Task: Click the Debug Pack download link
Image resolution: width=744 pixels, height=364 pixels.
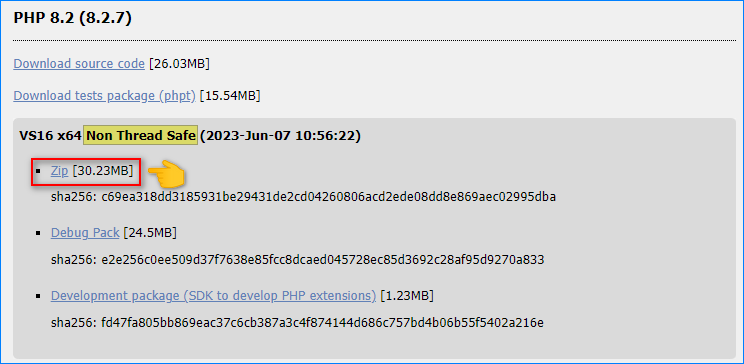Action: pos(85,233)
